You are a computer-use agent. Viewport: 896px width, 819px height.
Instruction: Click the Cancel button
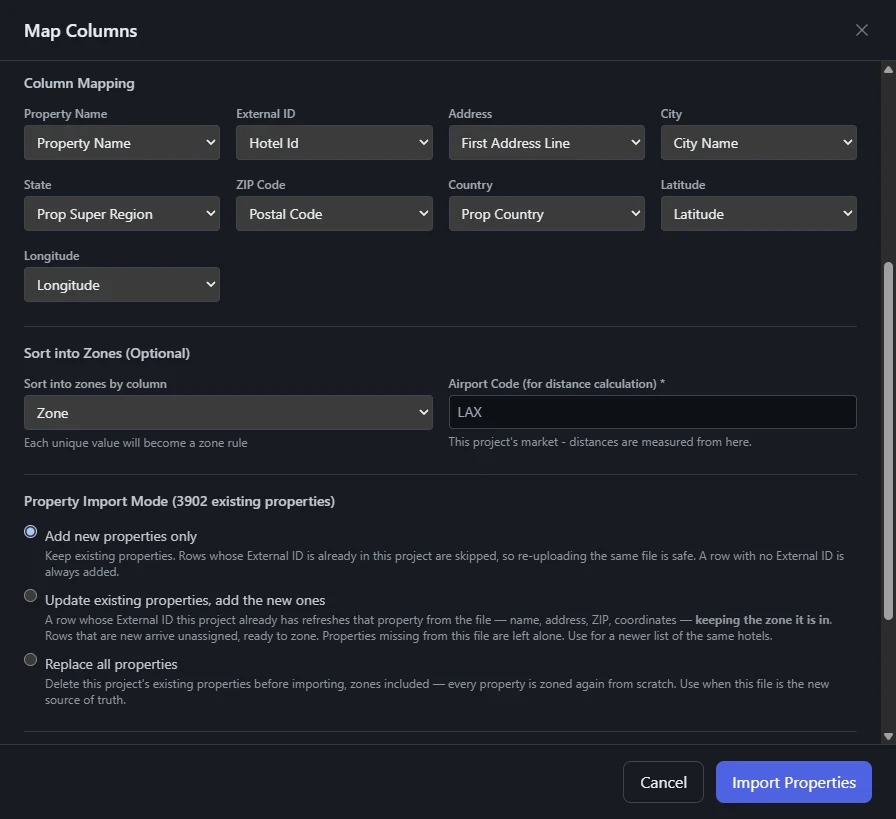(x=663, y=782)
